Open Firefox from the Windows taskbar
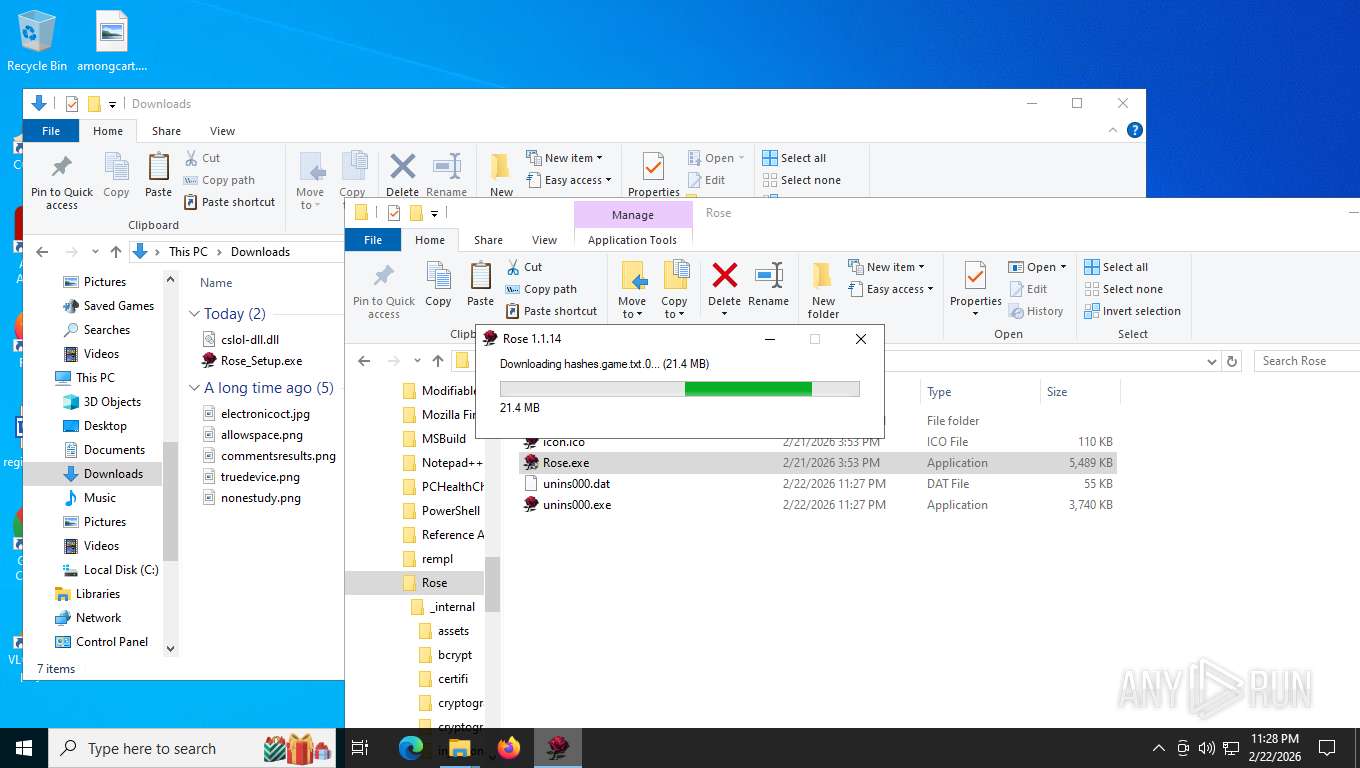This screenshot has height=768, width=1360. click(x=509, y=748)
